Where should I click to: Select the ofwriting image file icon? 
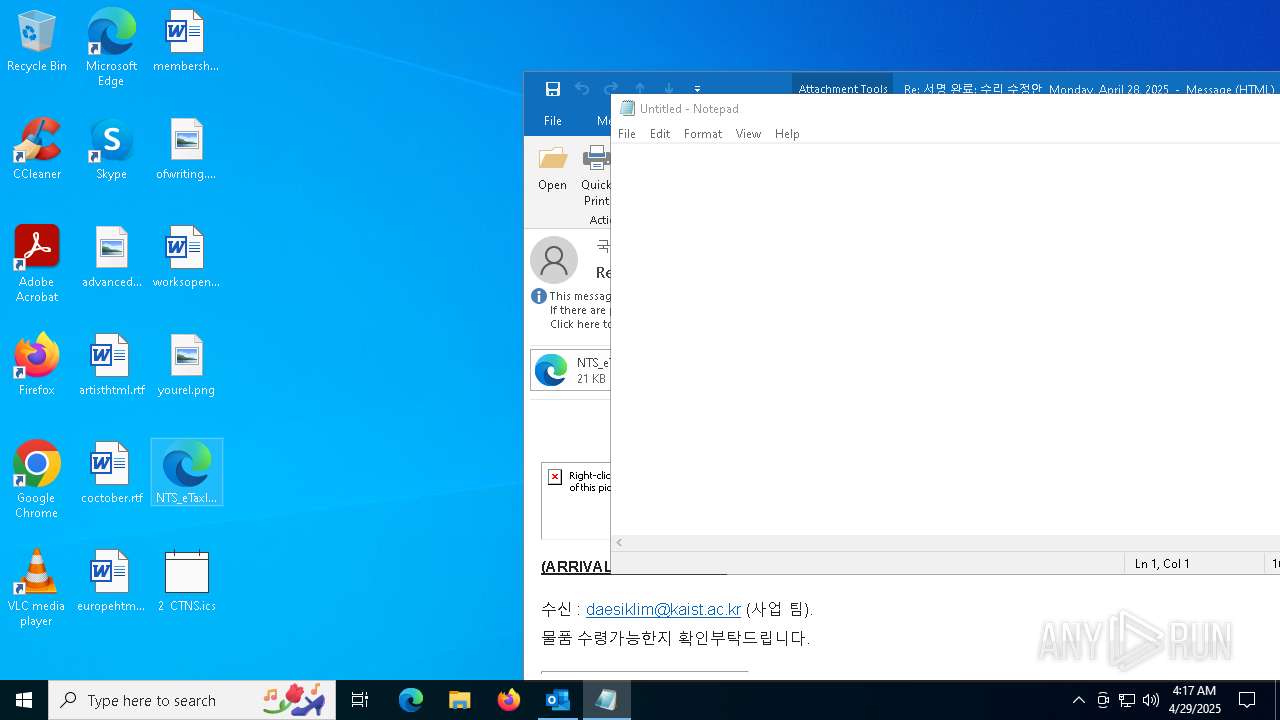click(186, 150)
